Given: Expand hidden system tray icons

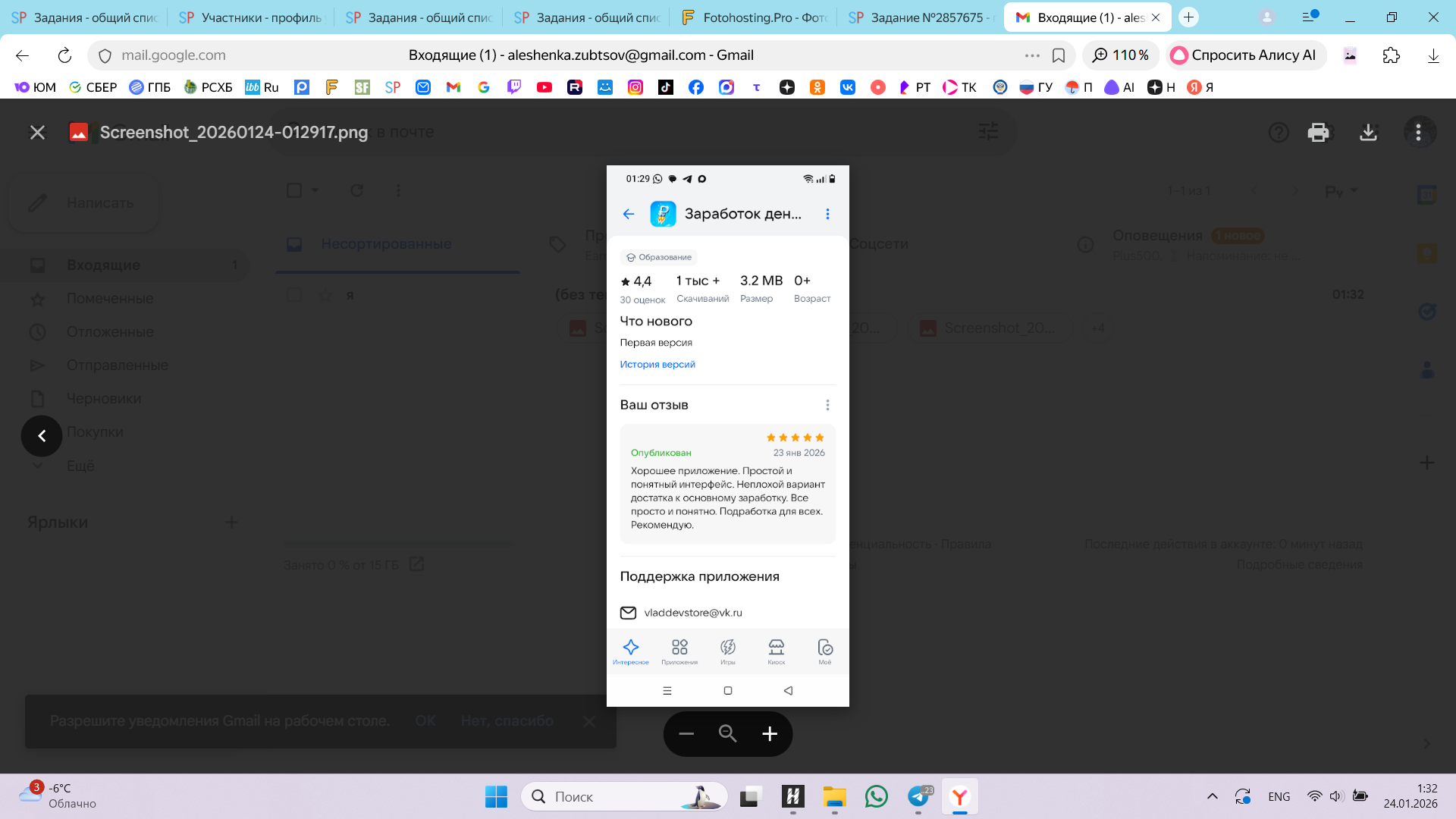Looking at the screenshot, I should tap(1212, 796).
